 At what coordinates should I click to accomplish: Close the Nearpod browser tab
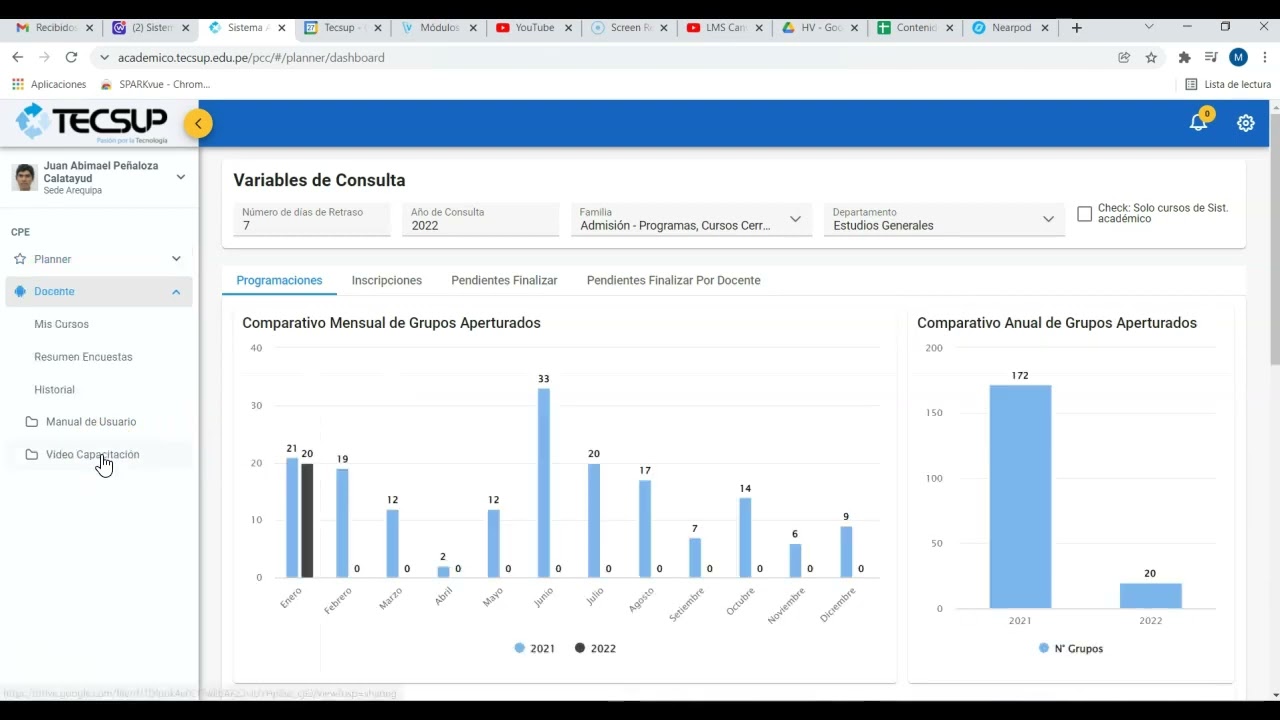(1045, 28)
